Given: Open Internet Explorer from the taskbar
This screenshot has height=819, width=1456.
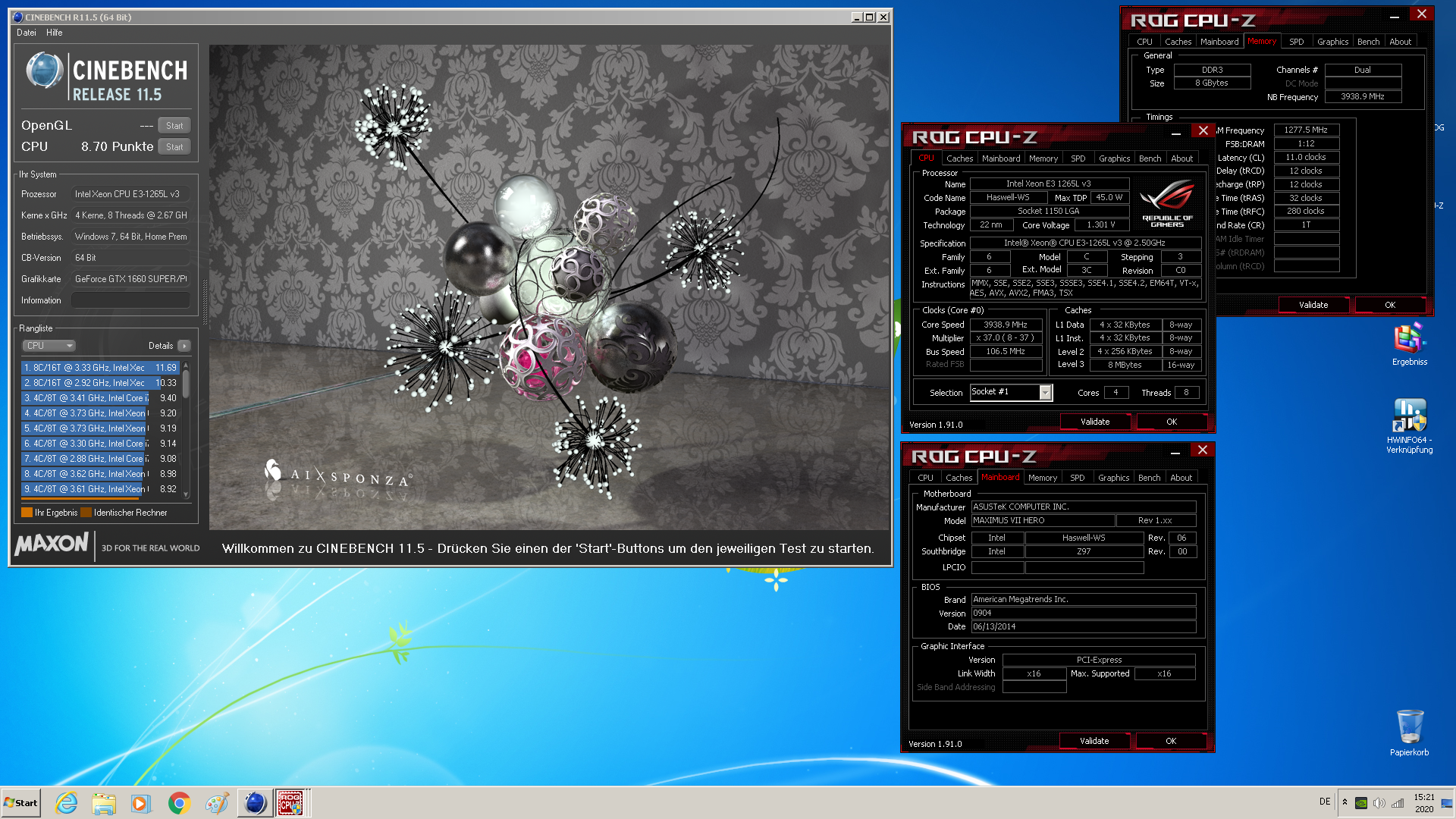Looking at the screenshot, I should tap(67, 803).
